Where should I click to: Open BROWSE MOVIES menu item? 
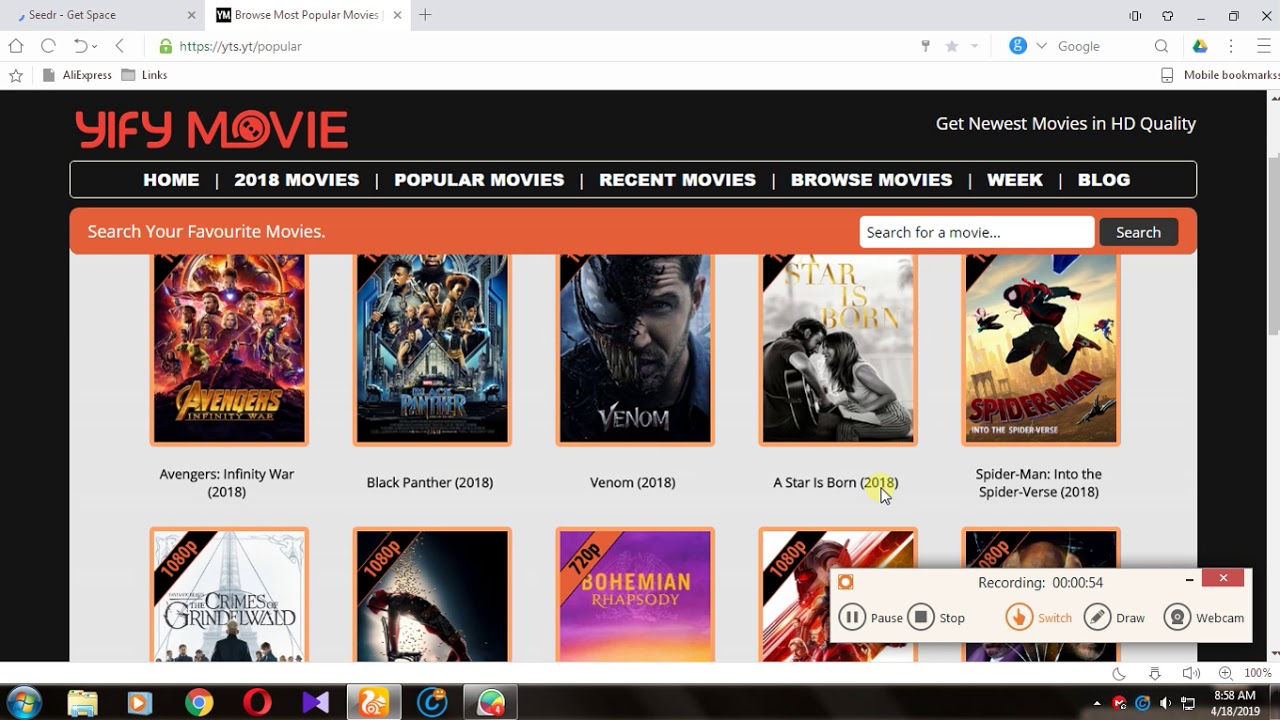[x=871, y=180]
